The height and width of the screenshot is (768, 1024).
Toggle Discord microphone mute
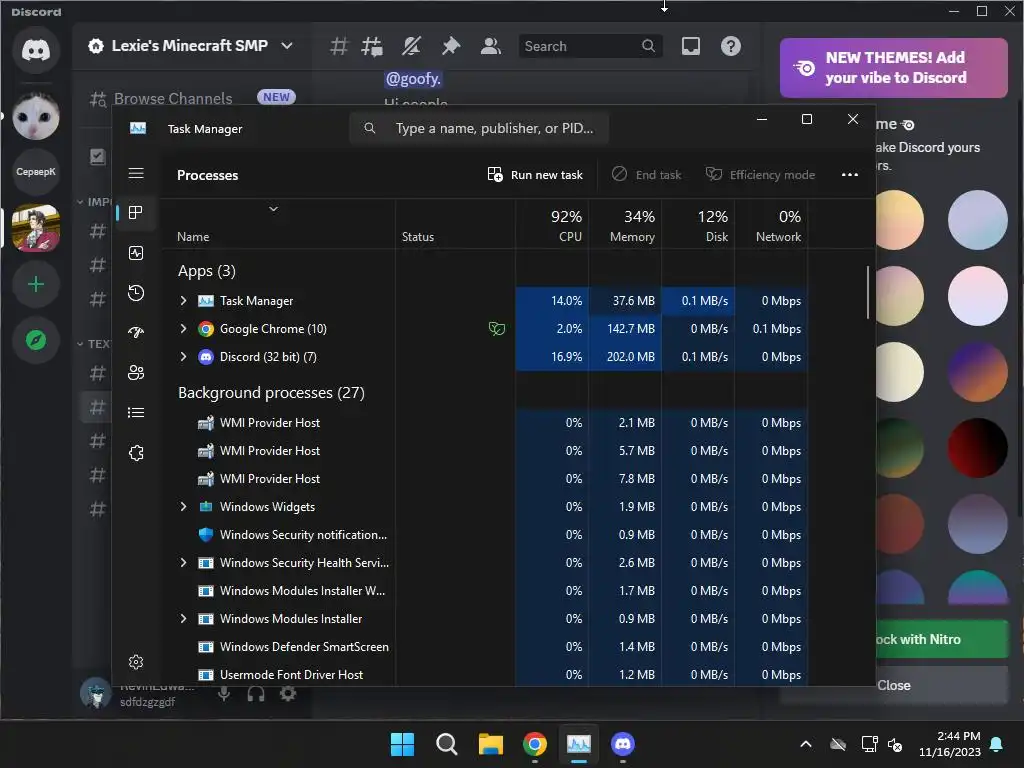[224, 693]
